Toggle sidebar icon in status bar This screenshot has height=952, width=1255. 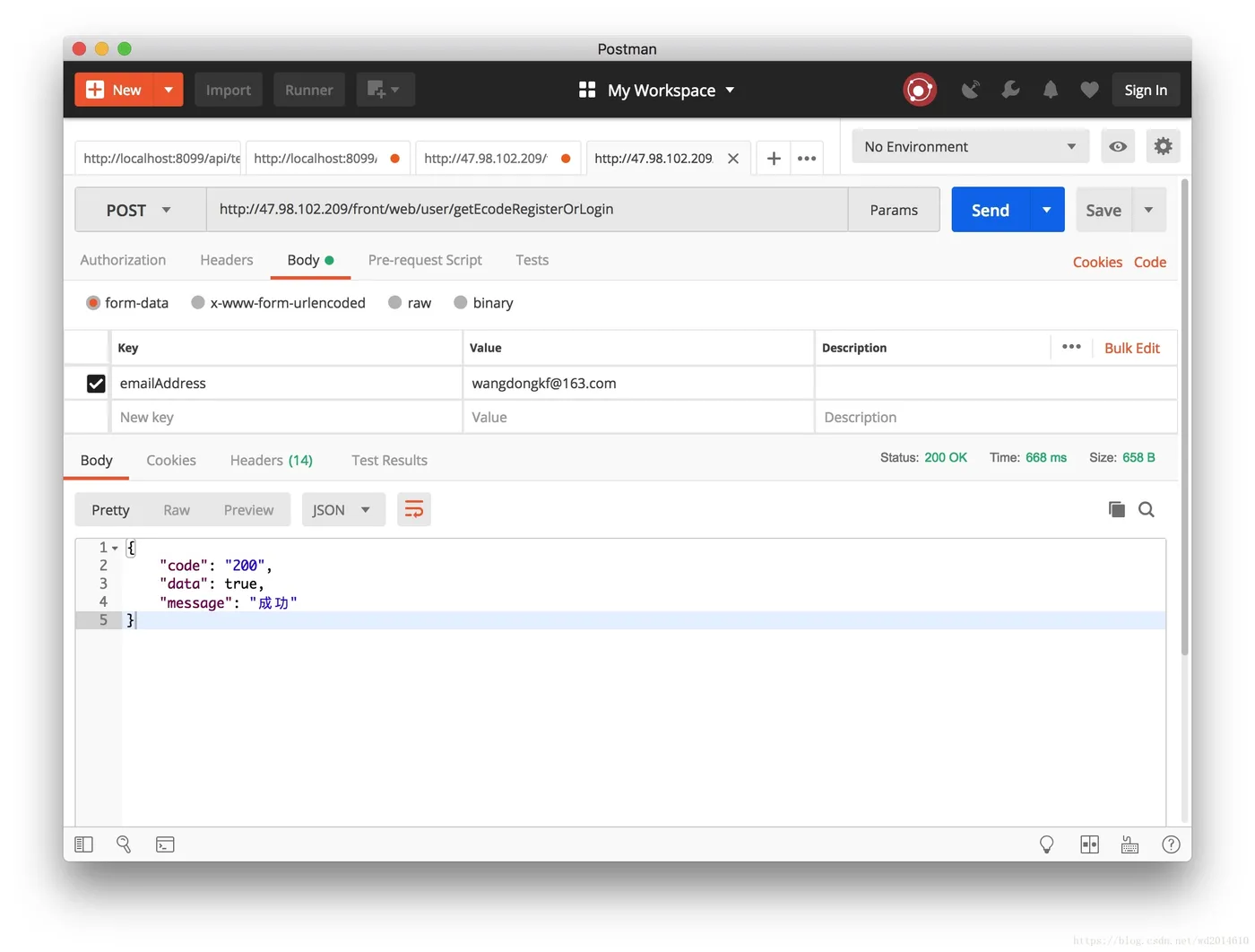point(83,844)
